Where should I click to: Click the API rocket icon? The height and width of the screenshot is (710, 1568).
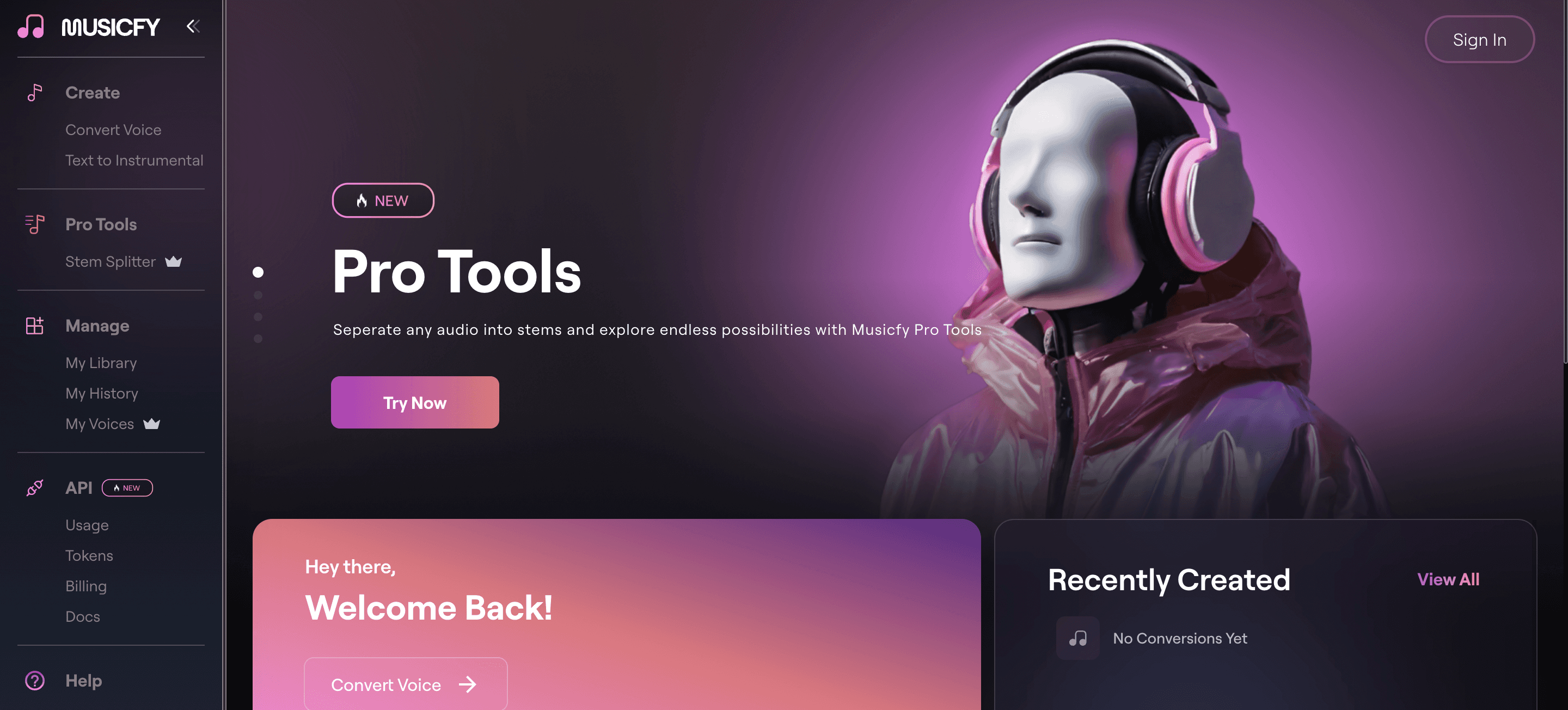tap(34, 488)
